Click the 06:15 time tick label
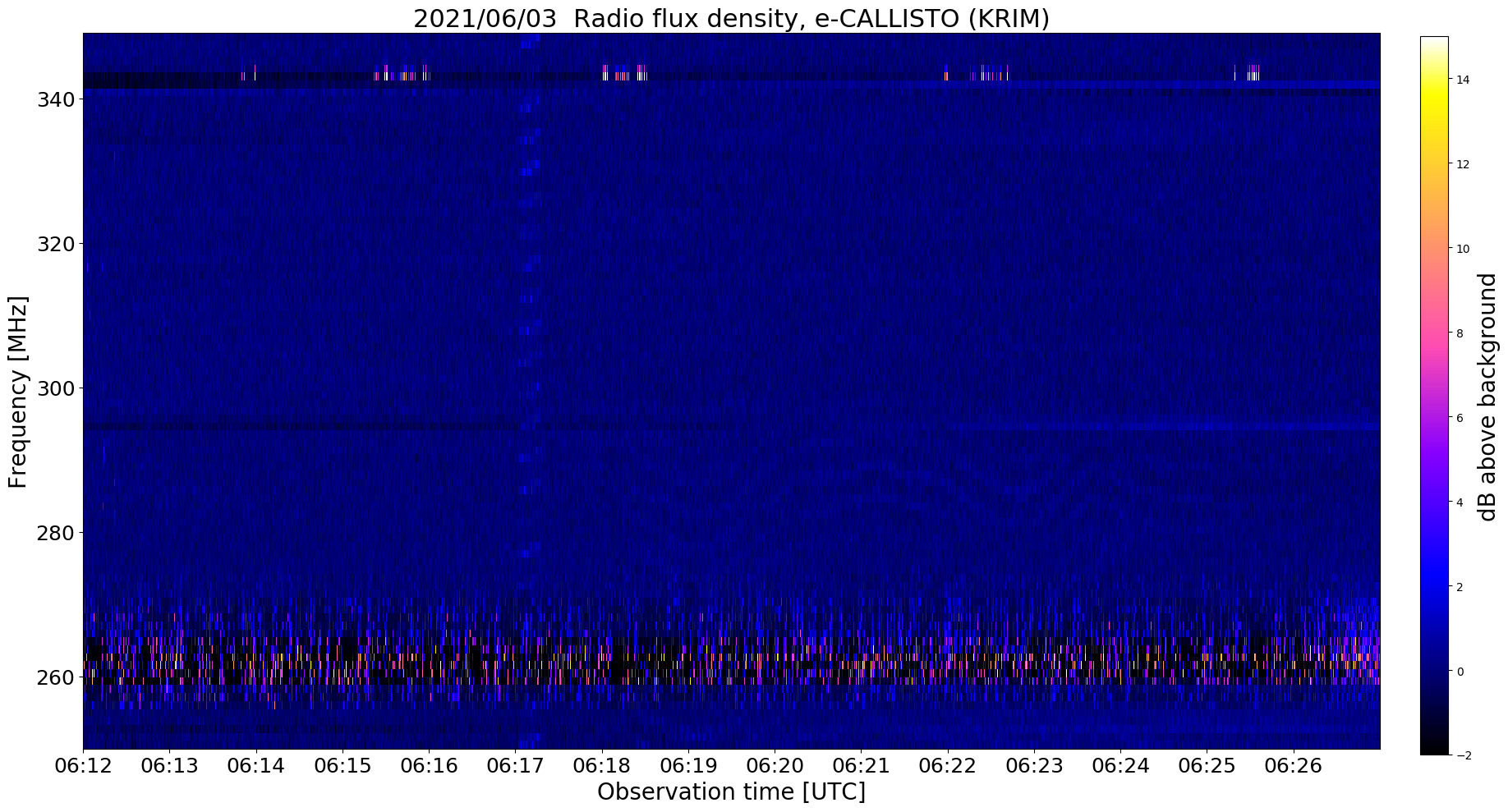Screen dimensions: 1508x812 click(x=343, y=766)
